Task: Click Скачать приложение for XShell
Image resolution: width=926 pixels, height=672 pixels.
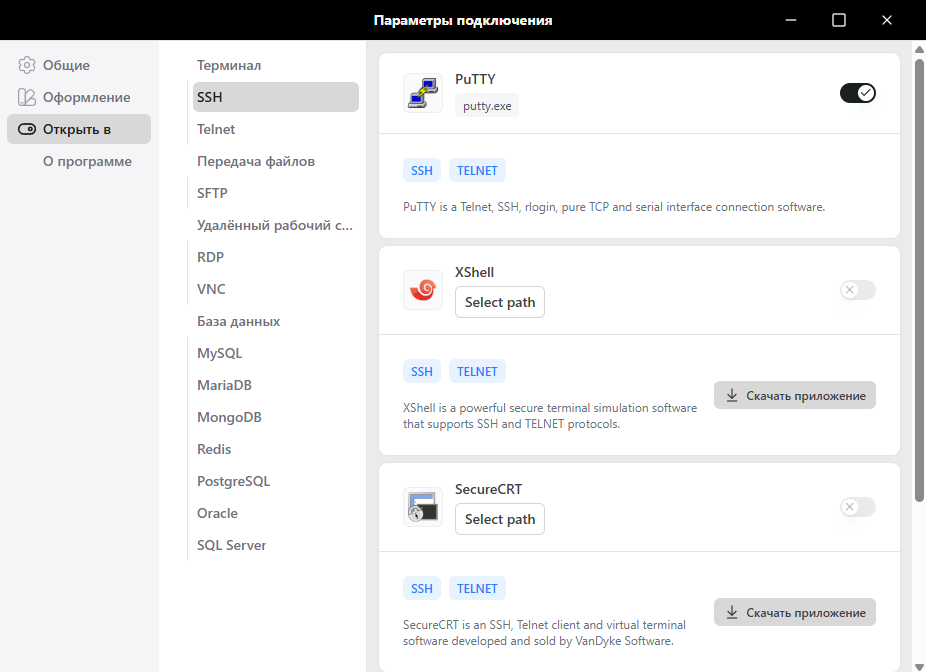Action: 795,396
